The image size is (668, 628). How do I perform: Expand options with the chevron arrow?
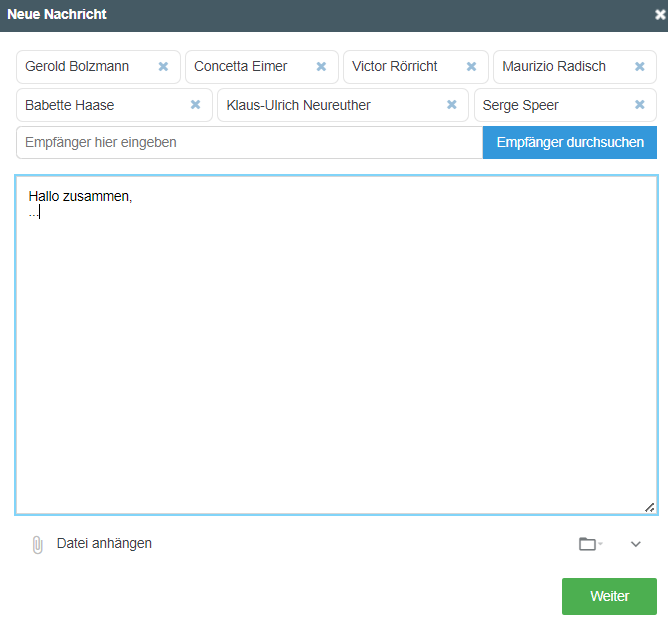click(x=636, y=544)
